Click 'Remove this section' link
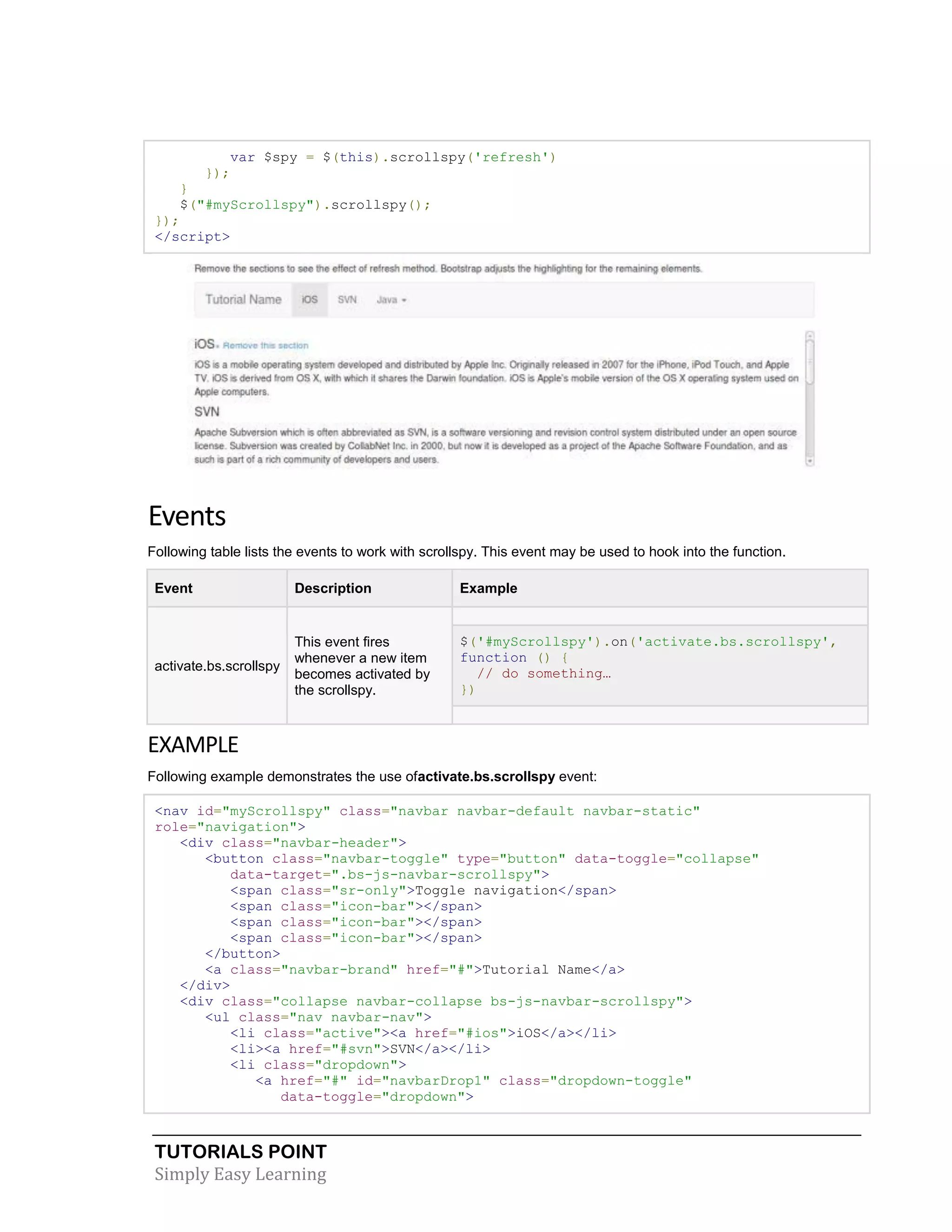The image size is (952, 1232). 265,345
